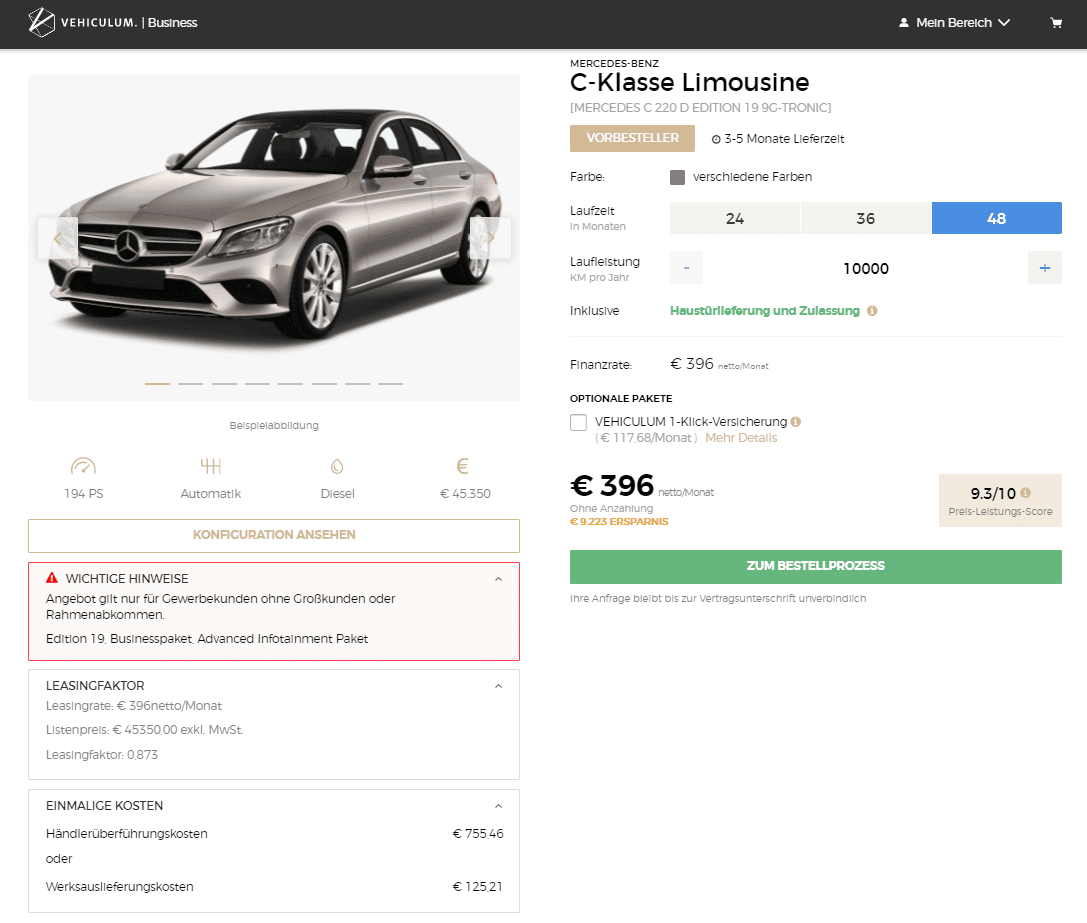
Task: Click the Beispielabbildung caption
Action: click(274, 425)
